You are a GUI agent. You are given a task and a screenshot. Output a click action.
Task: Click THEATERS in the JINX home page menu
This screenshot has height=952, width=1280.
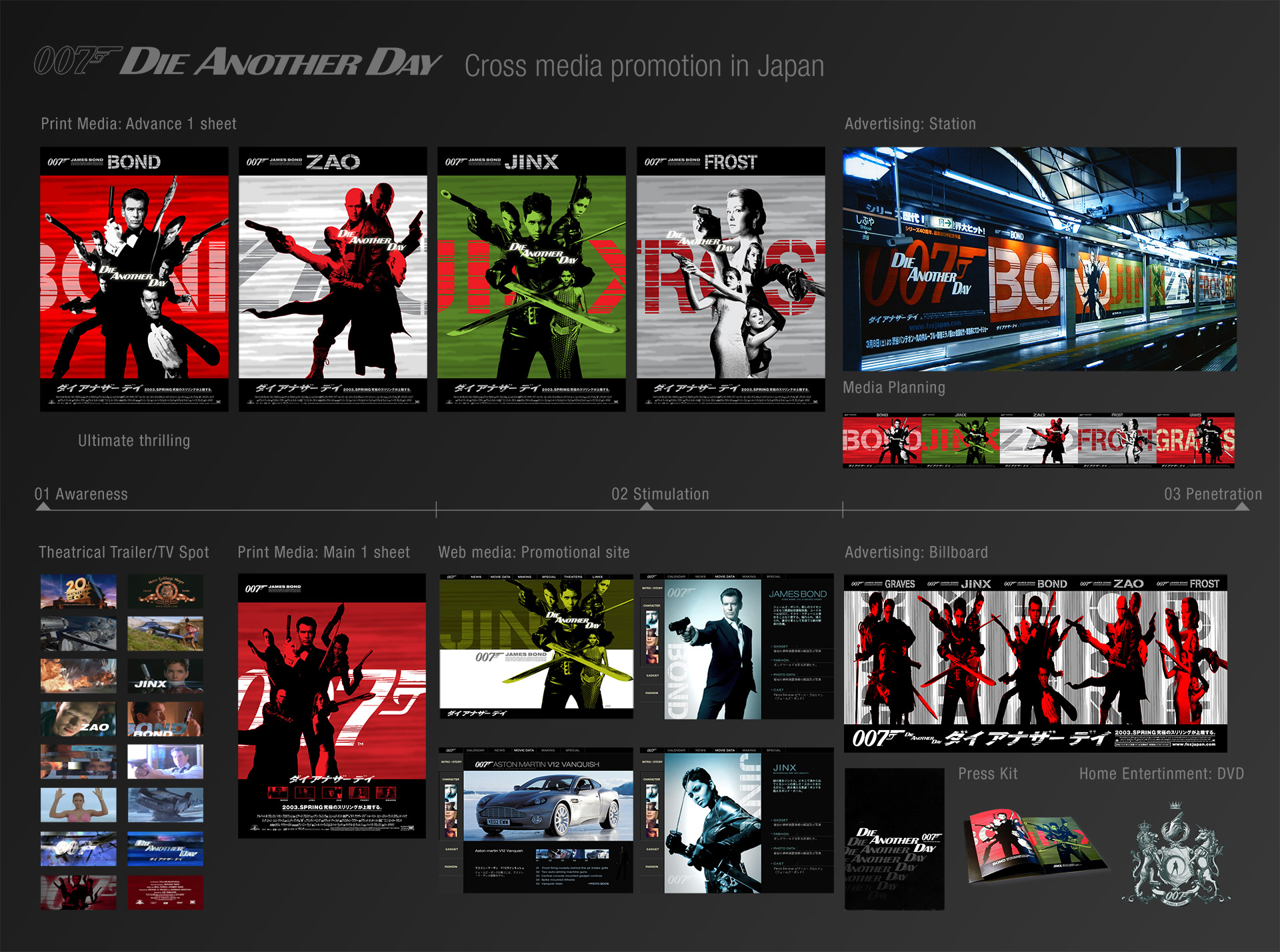[x=573, y=577]
